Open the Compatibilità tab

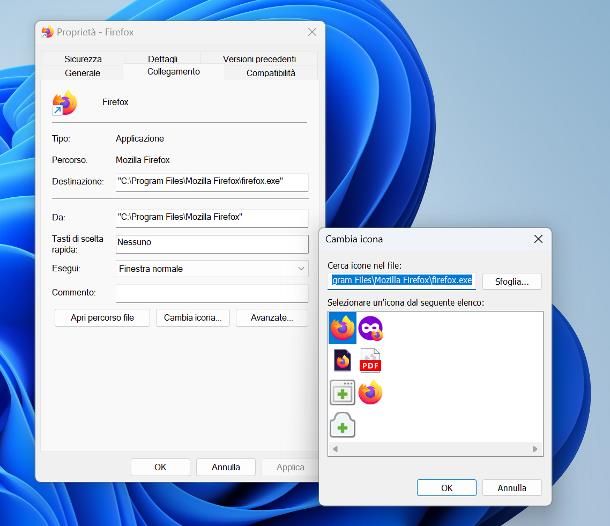[x=271, y=73]
